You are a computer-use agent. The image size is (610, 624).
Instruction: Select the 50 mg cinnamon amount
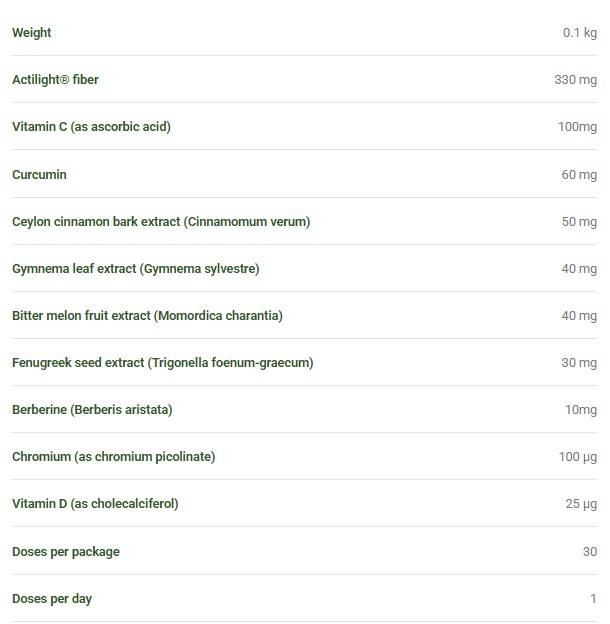click(x=579, y=222)
